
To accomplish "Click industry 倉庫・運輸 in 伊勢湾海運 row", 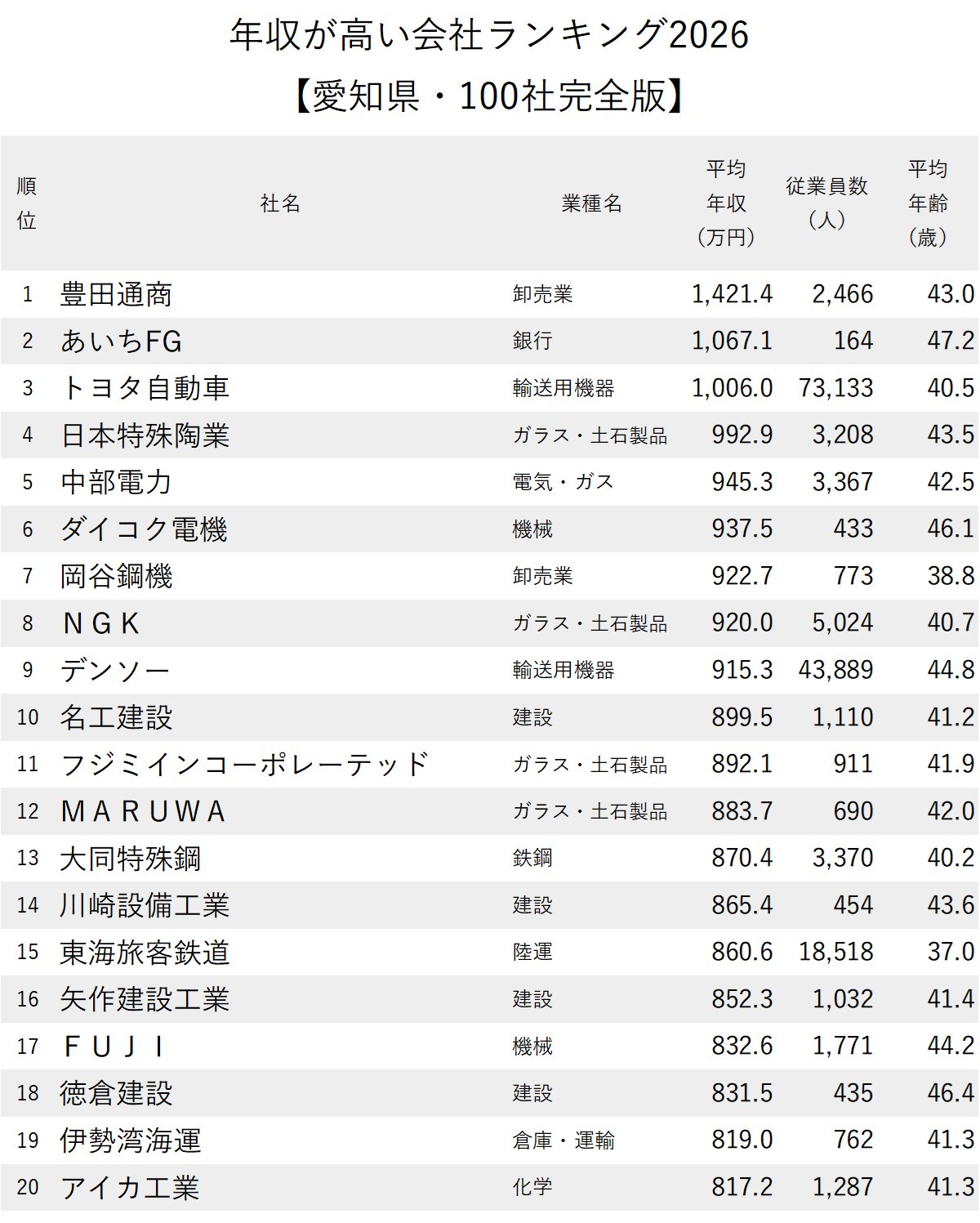I will point(563,1140).
